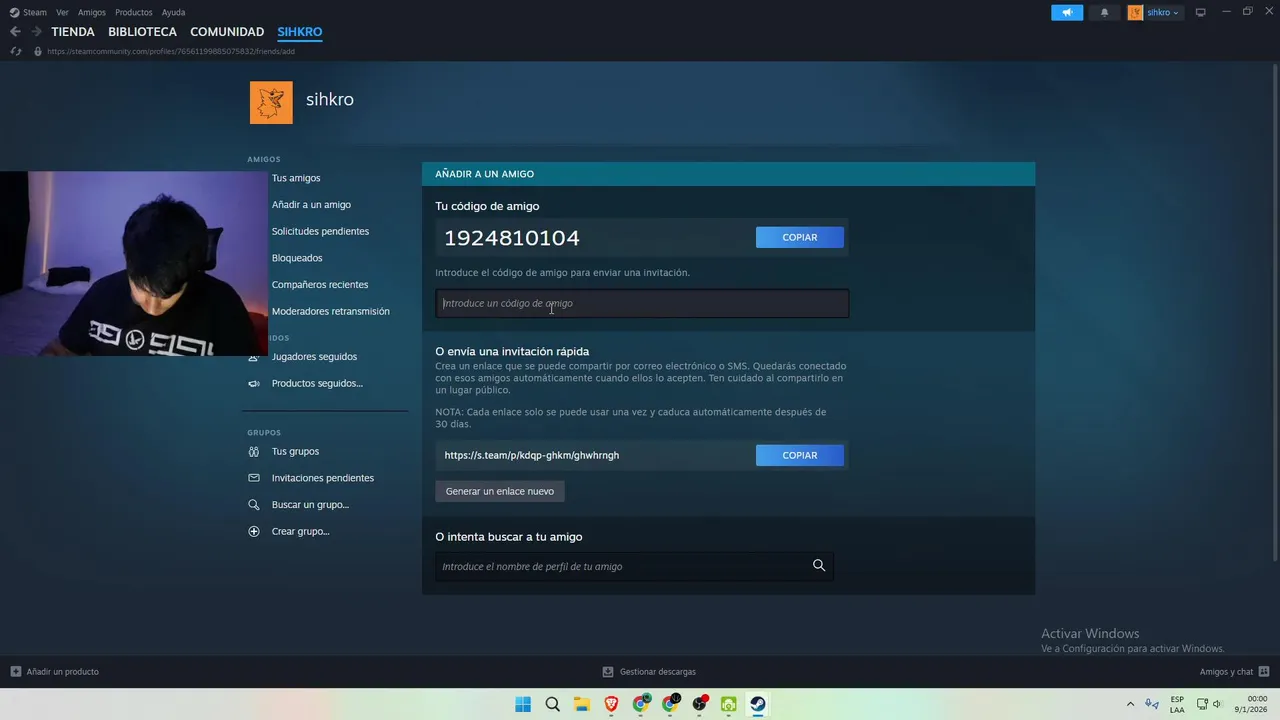
Task: Select the SIHKRO profile tab
Action: pos(300,32)
